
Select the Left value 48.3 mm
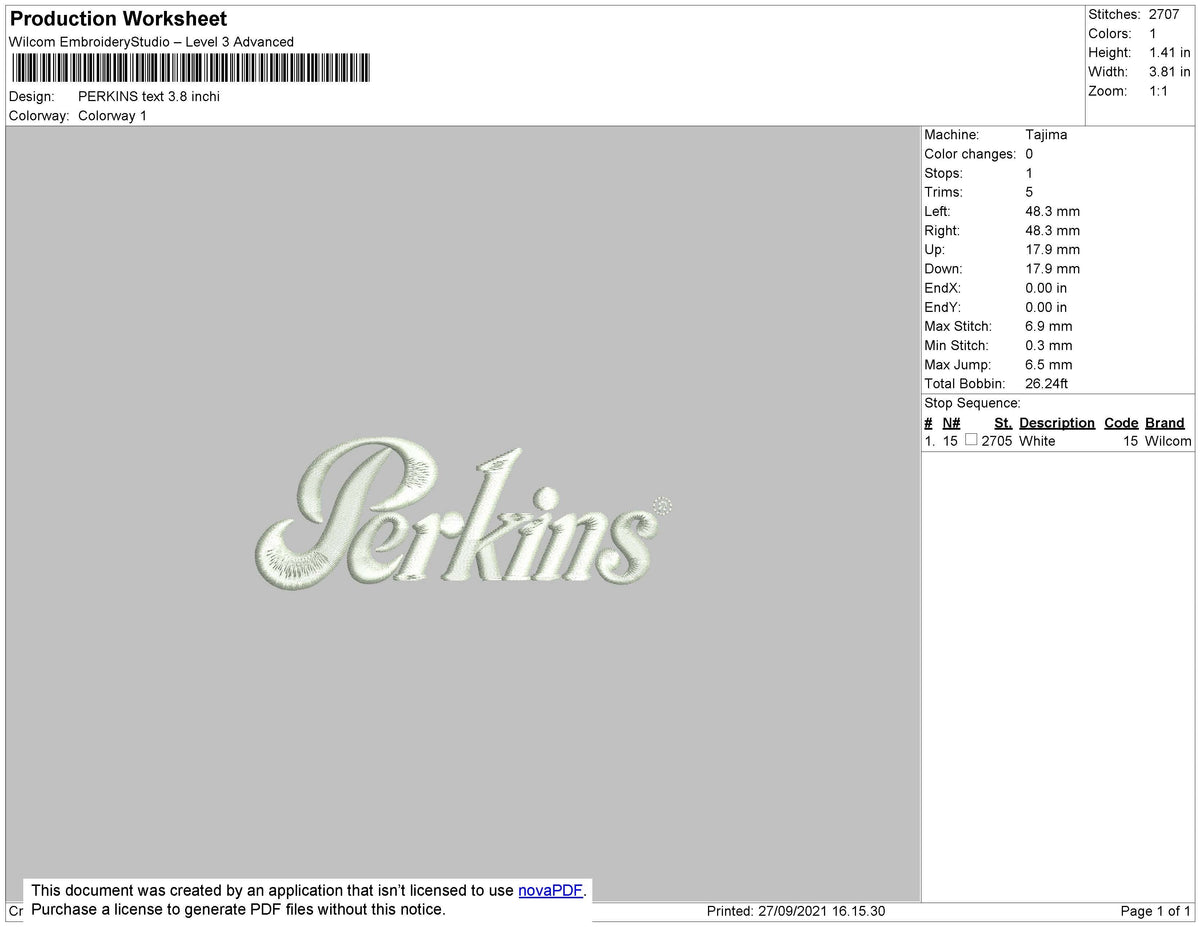[x=1052, y=211]
